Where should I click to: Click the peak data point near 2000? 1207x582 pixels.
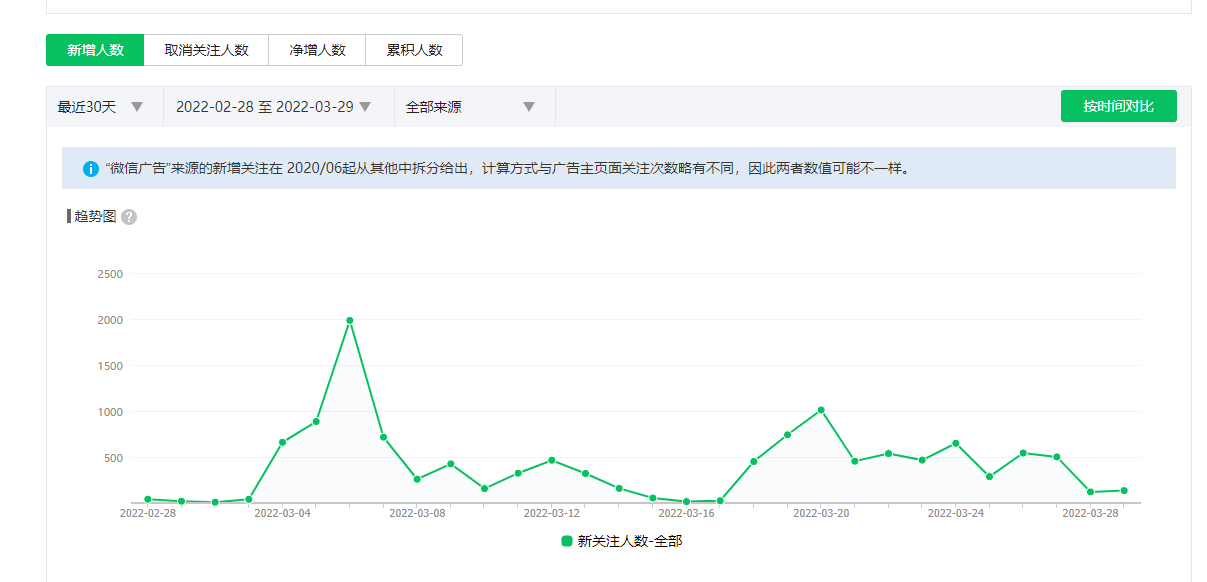[x=349, y=320]
